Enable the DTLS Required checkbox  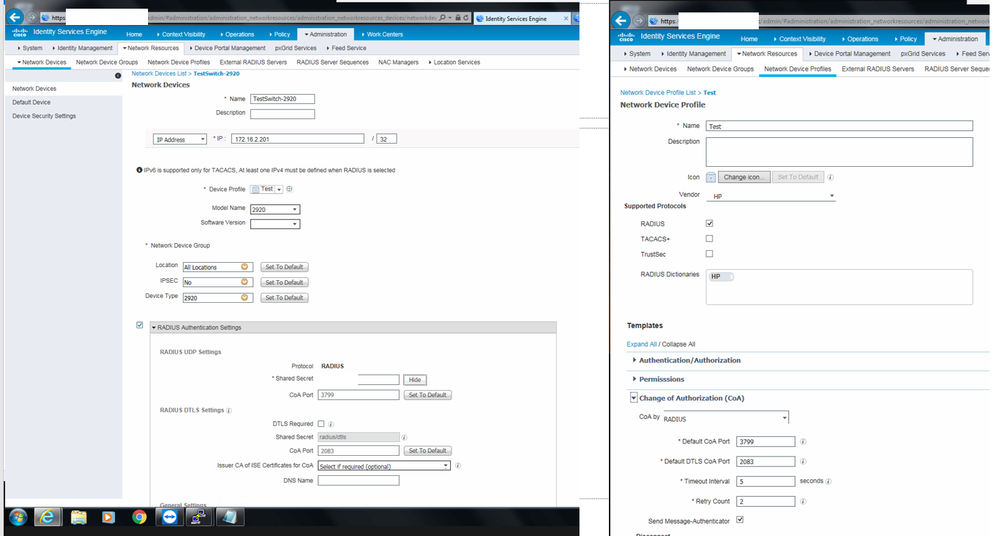pos(321,424)
